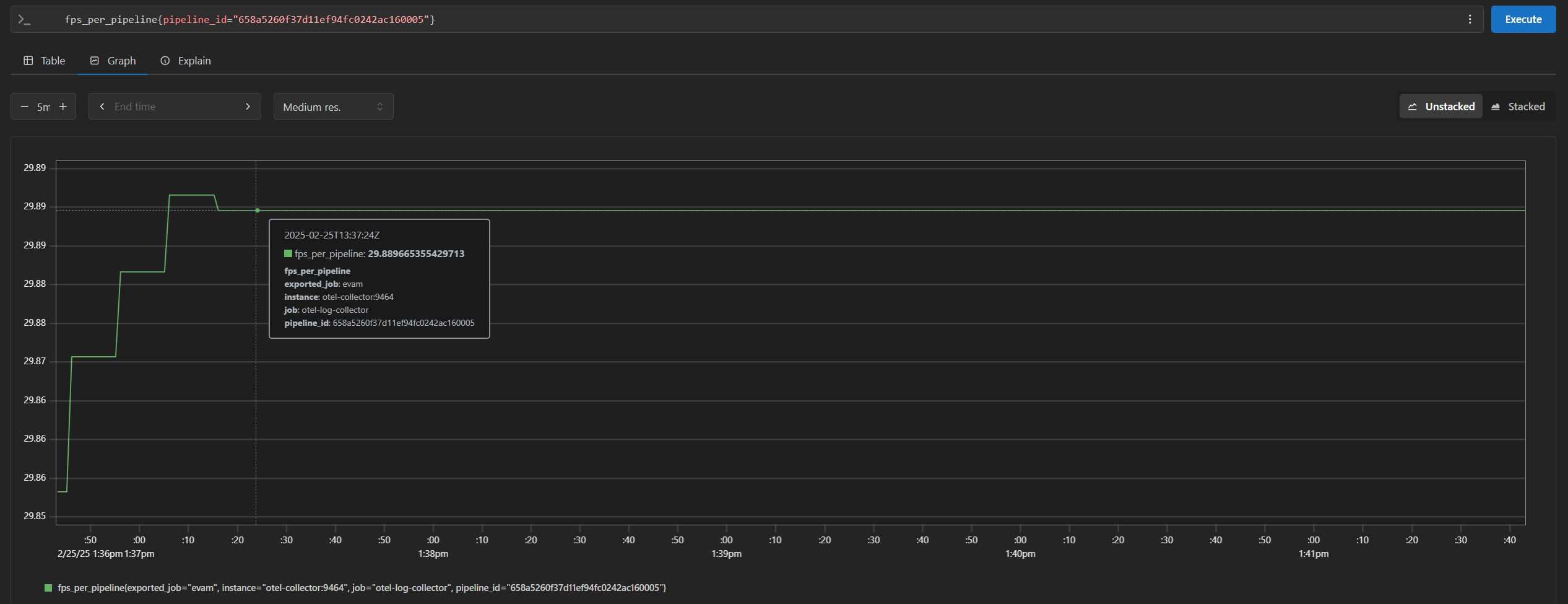Viewport: 1568px width, 604px height.
Task: Click the 5m range duration label
Action: [43, 106]
